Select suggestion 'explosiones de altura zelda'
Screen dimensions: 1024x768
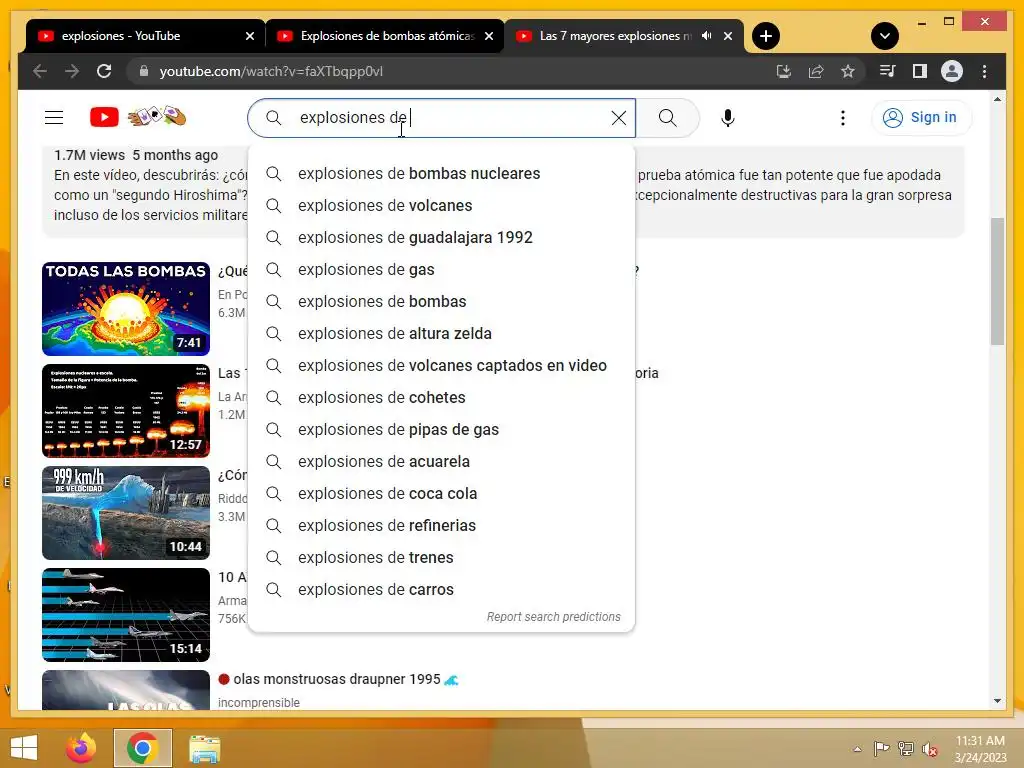point(441,334)
